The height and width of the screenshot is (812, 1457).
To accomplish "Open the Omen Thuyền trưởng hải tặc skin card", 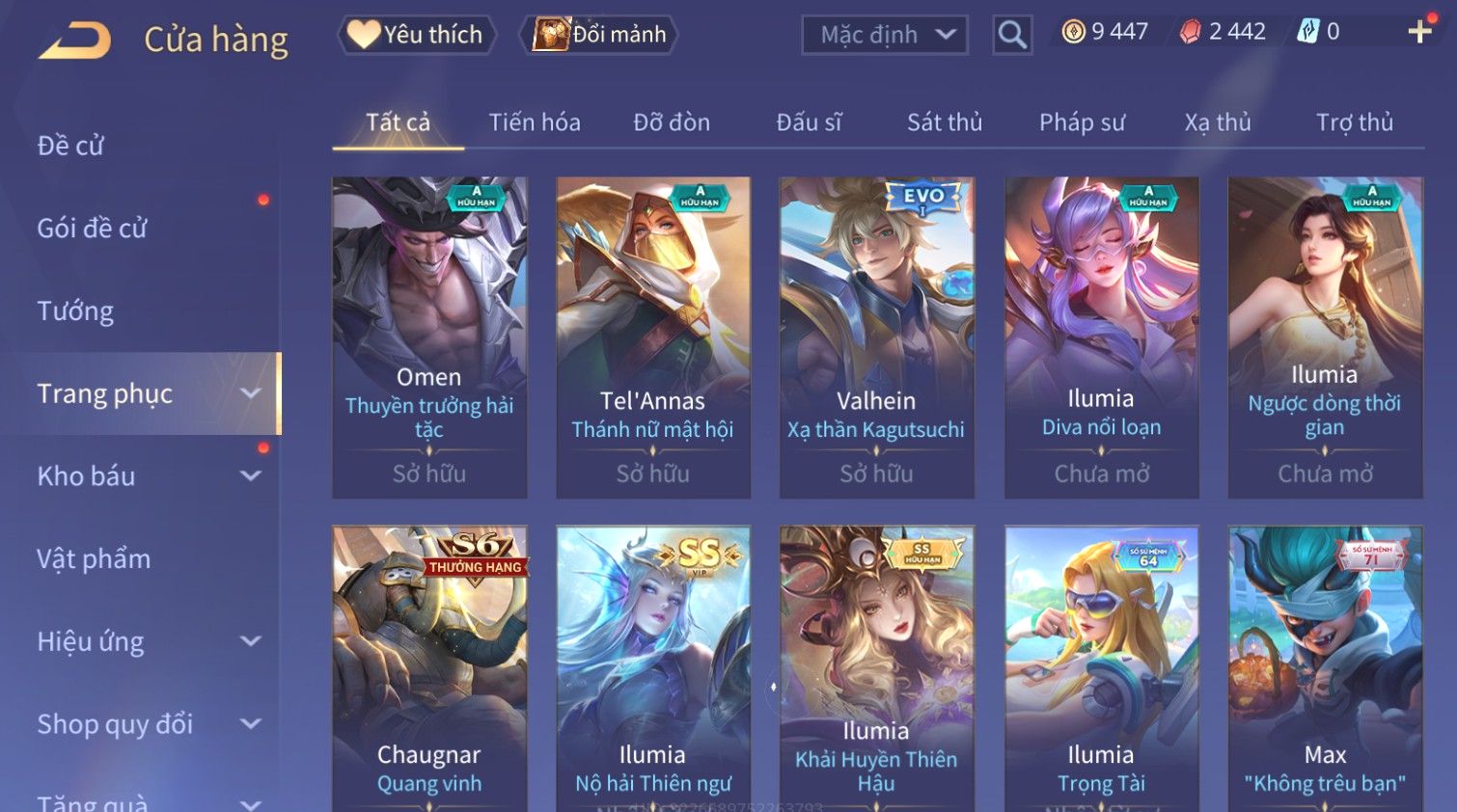I will point(429,338).
